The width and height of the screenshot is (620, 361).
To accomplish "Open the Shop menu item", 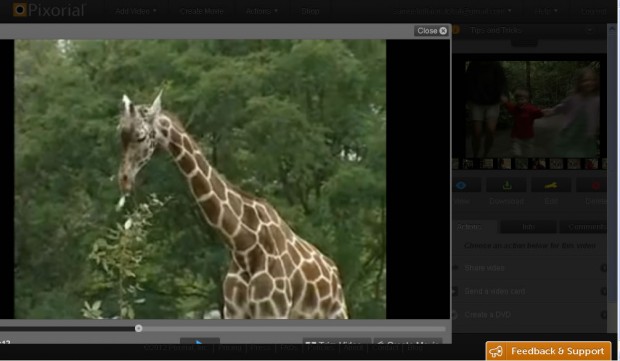I will tap(310, 11).
